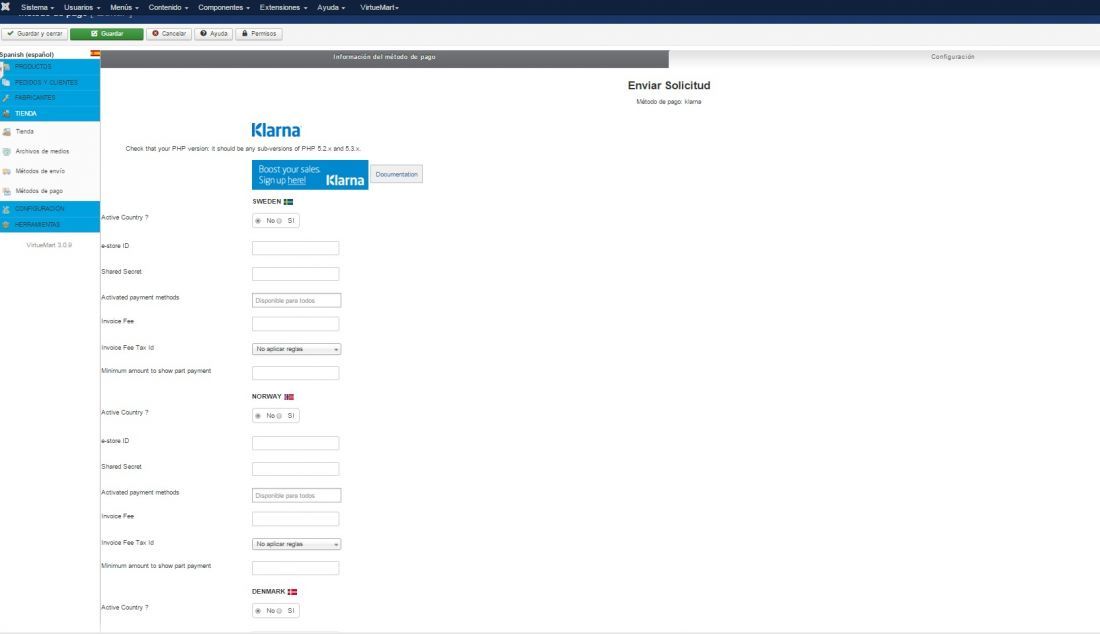Viewport: 1100px width, 634px height.
Task: Open Norway Activated payment methods selector
Action: pyautogui.click(x=296, y=495)
